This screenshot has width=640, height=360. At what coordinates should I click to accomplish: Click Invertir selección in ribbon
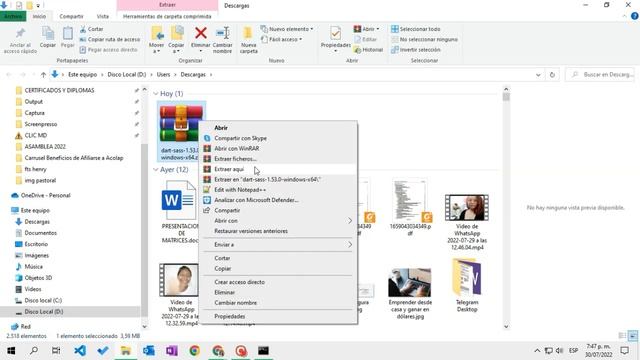click(x=416, y=49)
